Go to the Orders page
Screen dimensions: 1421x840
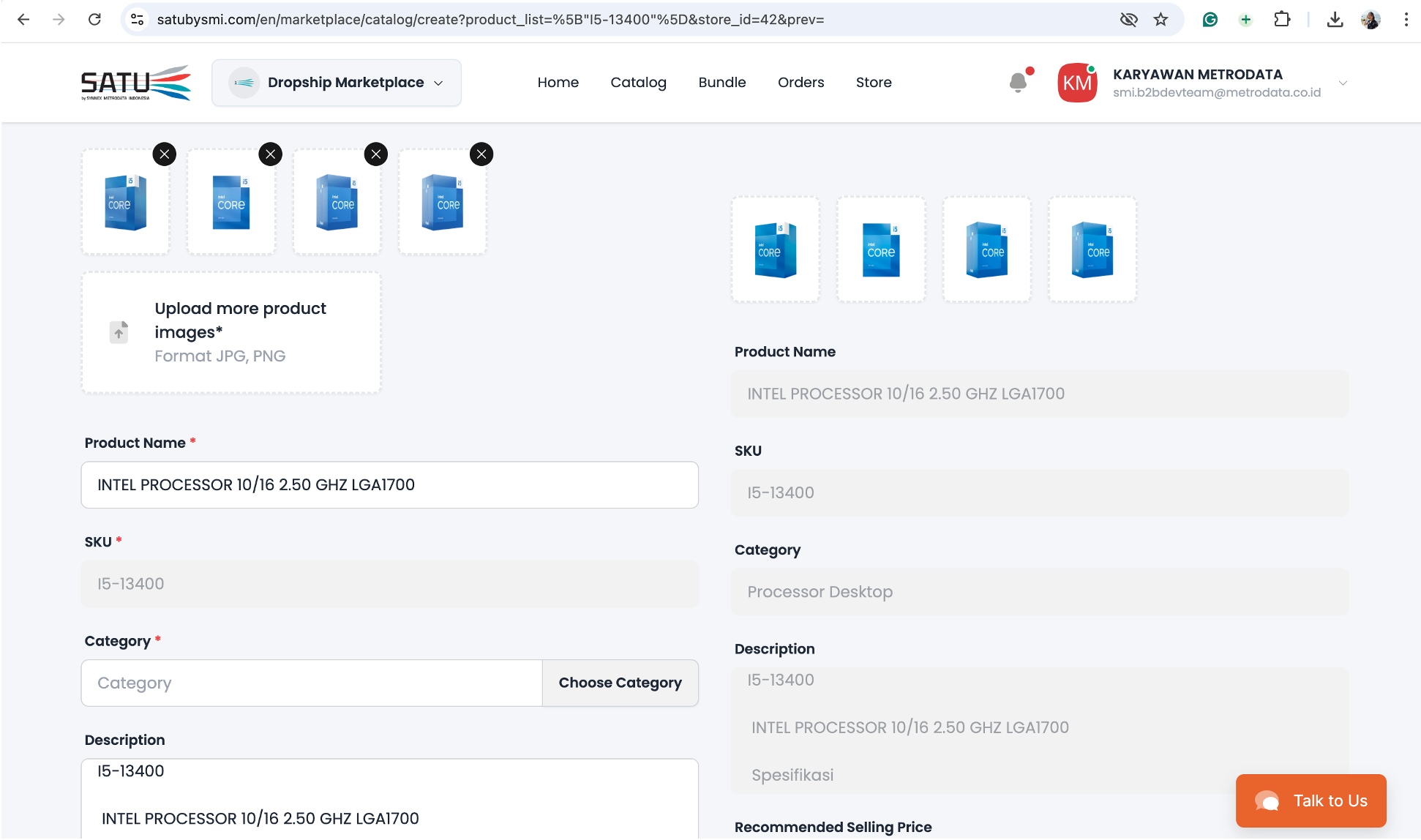point(801,83)
